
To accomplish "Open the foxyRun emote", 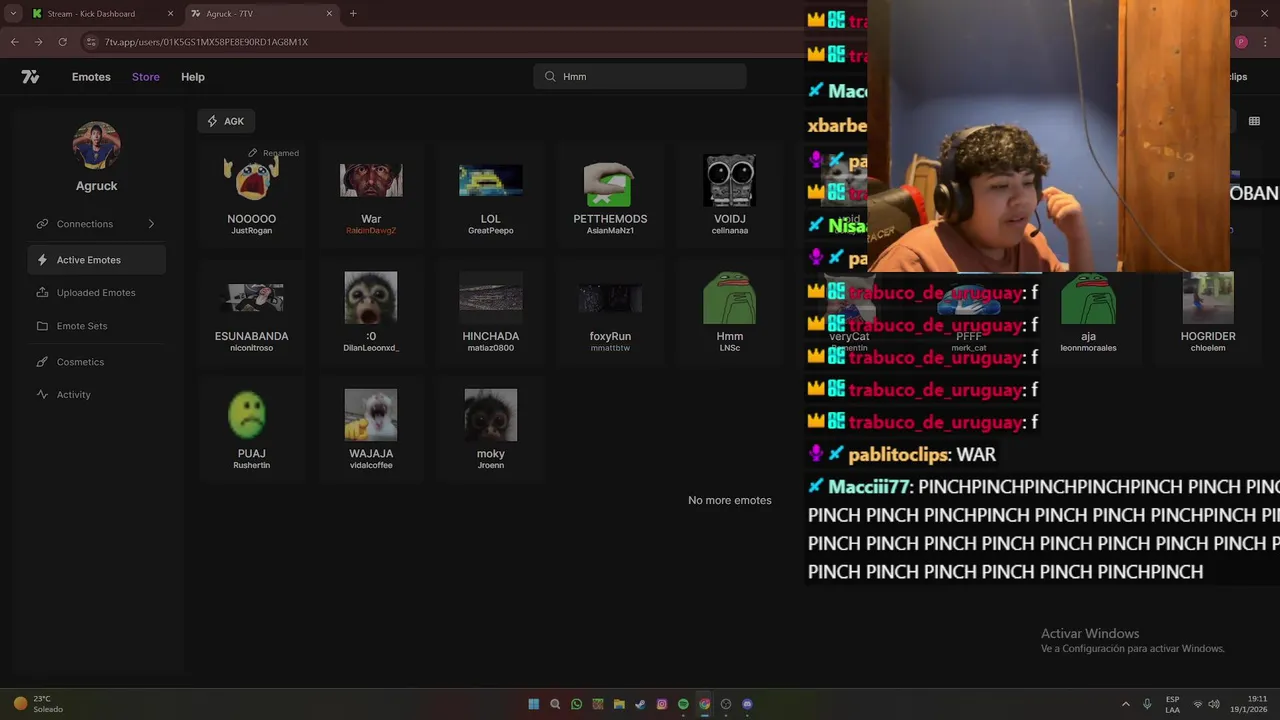I will 610,311.
